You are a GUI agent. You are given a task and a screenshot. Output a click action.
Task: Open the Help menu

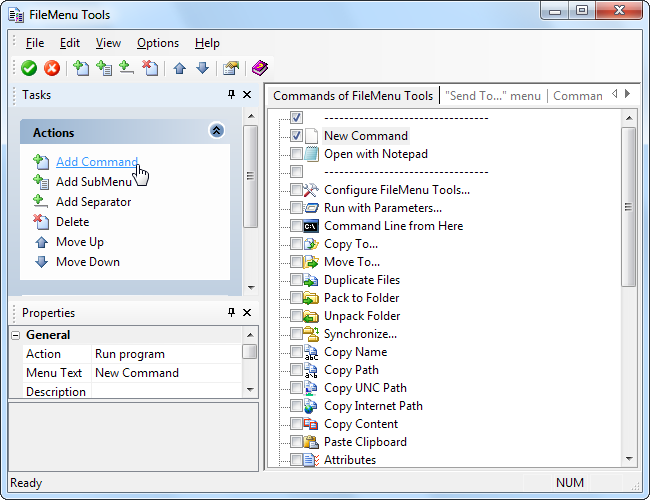207,43
